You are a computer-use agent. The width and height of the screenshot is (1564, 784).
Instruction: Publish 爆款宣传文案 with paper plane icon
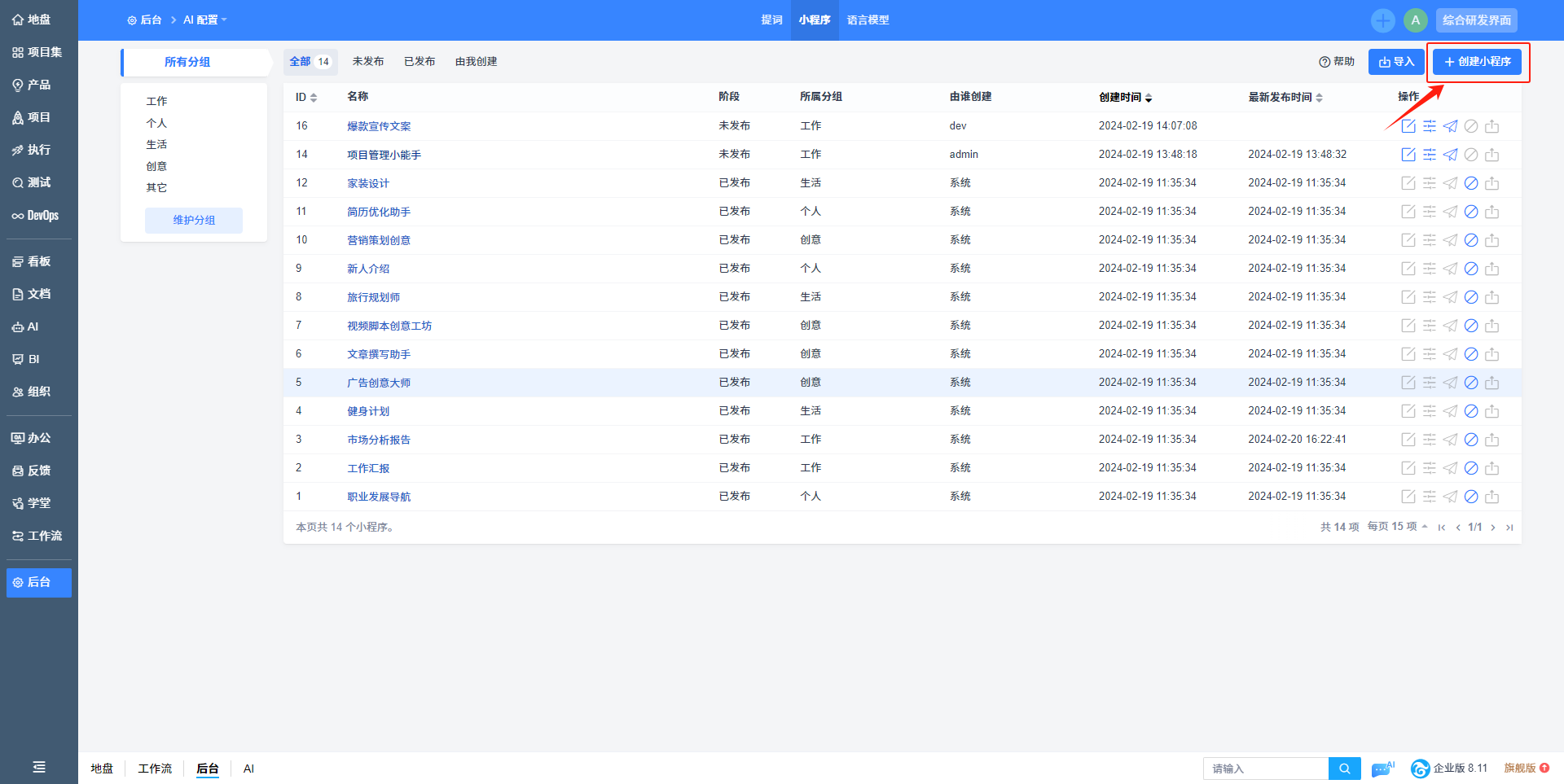click(1450, 126)
